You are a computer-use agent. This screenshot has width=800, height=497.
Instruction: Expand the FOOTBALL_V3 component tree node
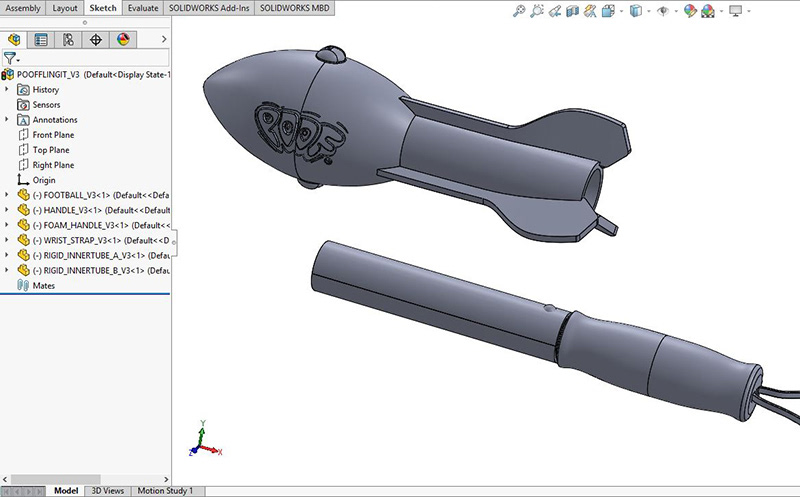click(8, 195)
